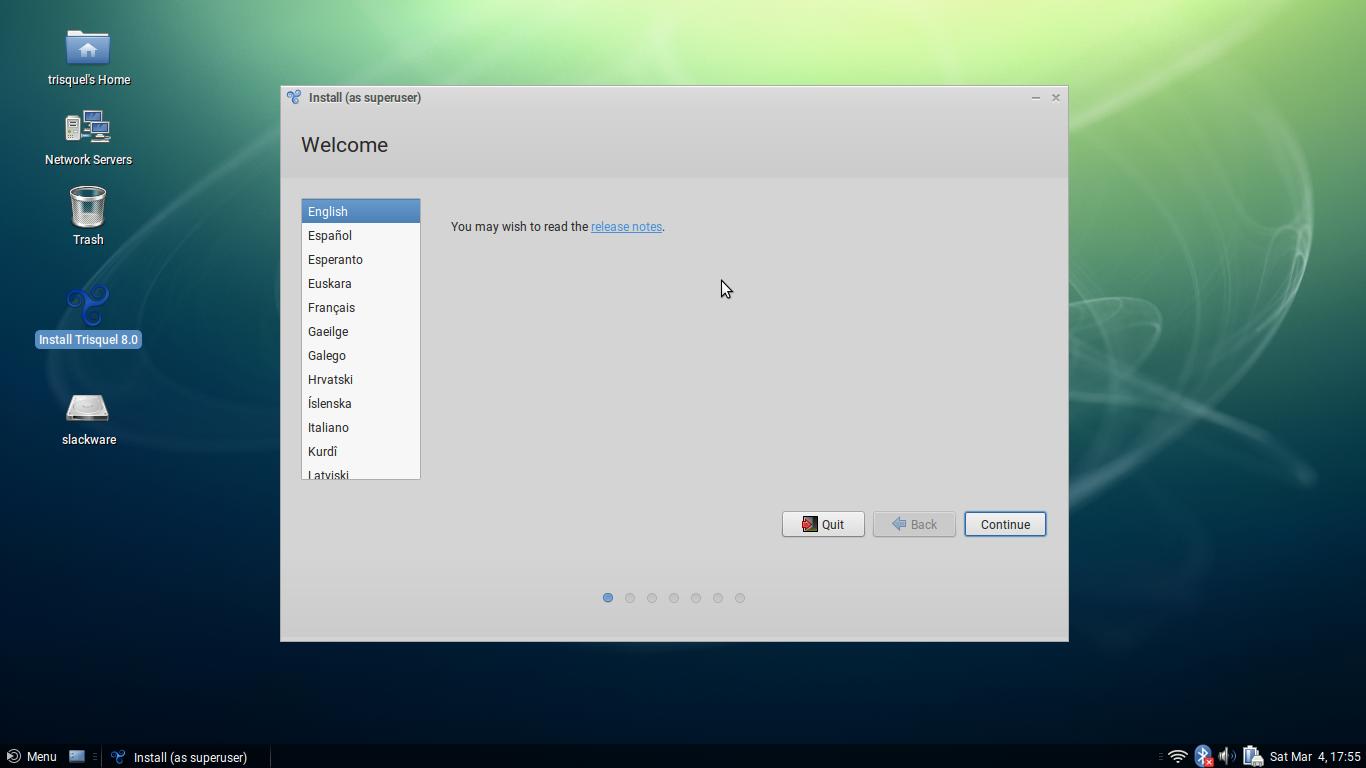
Task: Click the Continue button
Action: (x=1004, y=523)
